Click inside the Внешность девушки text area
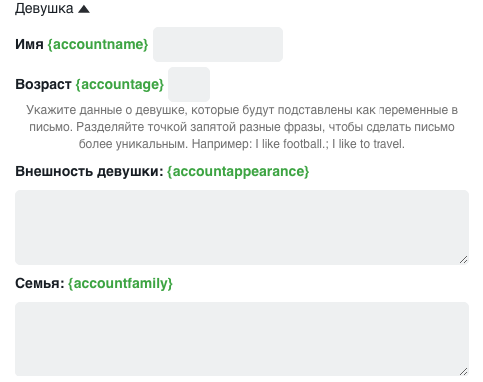 (242, 227)
